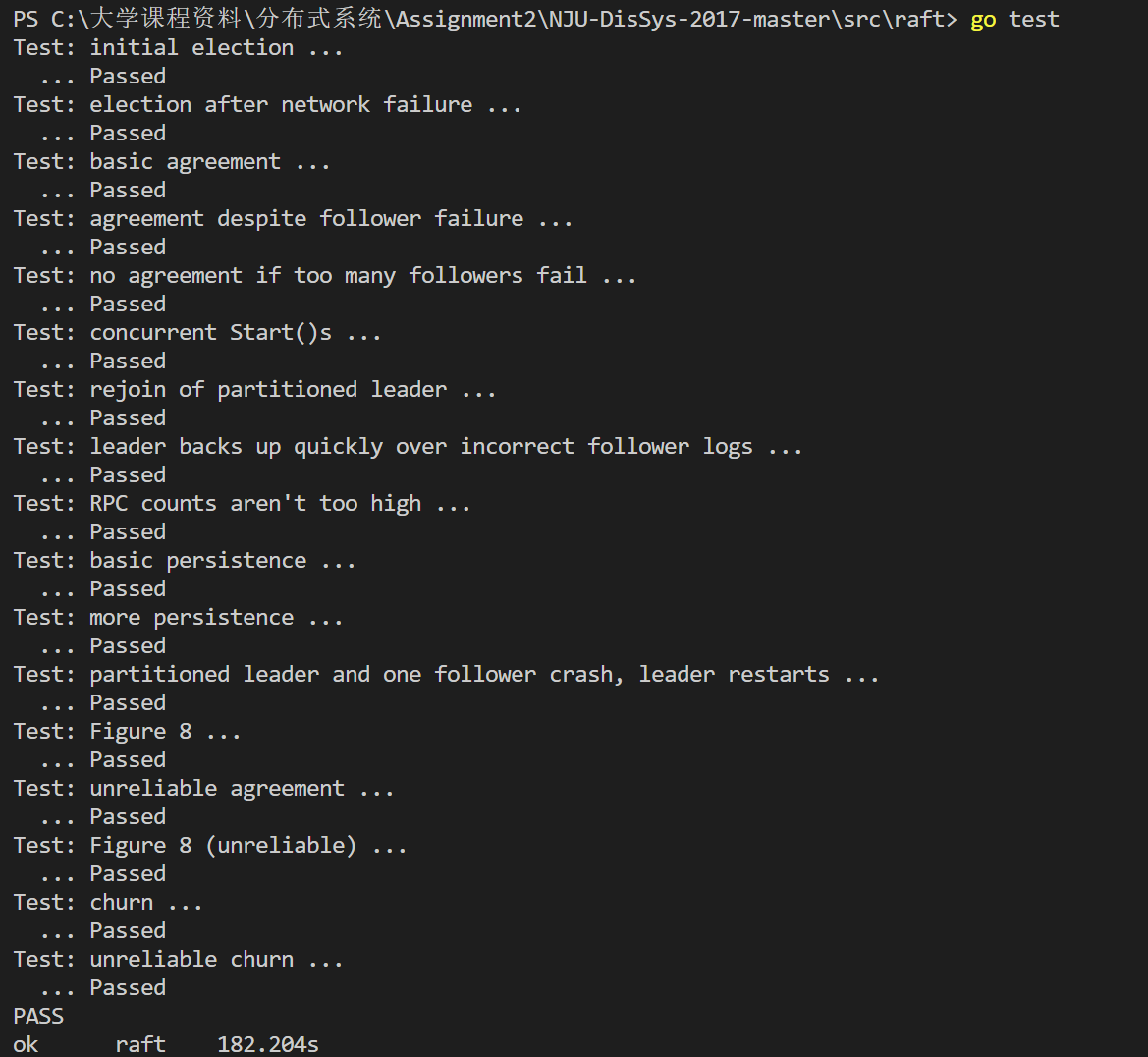The width and height of the screenshot is (1148, 1057).
Task: Click 'rejoin of partitioned leader' line
Action: 254,390
